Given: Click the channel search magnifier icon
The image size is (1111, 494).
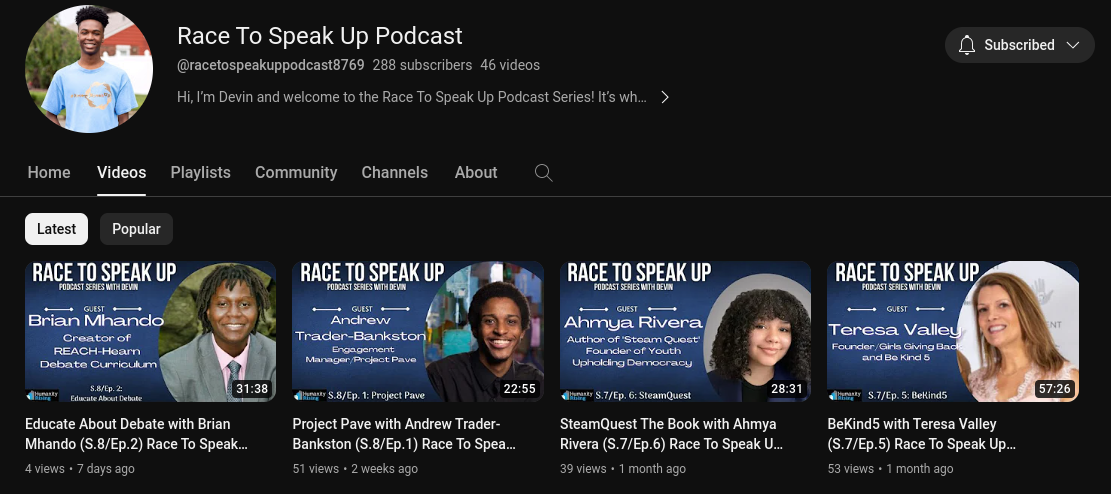Looking at the screenshot, I should pos(543,172).
